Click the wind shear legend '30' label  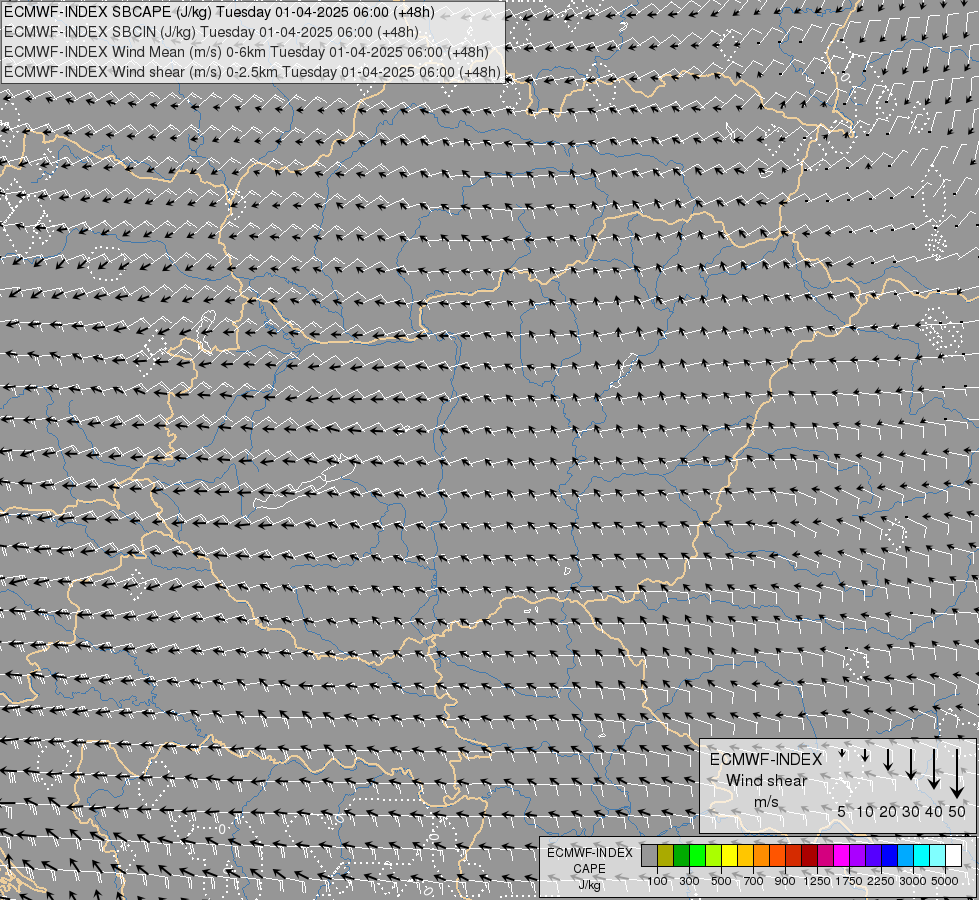911,811
